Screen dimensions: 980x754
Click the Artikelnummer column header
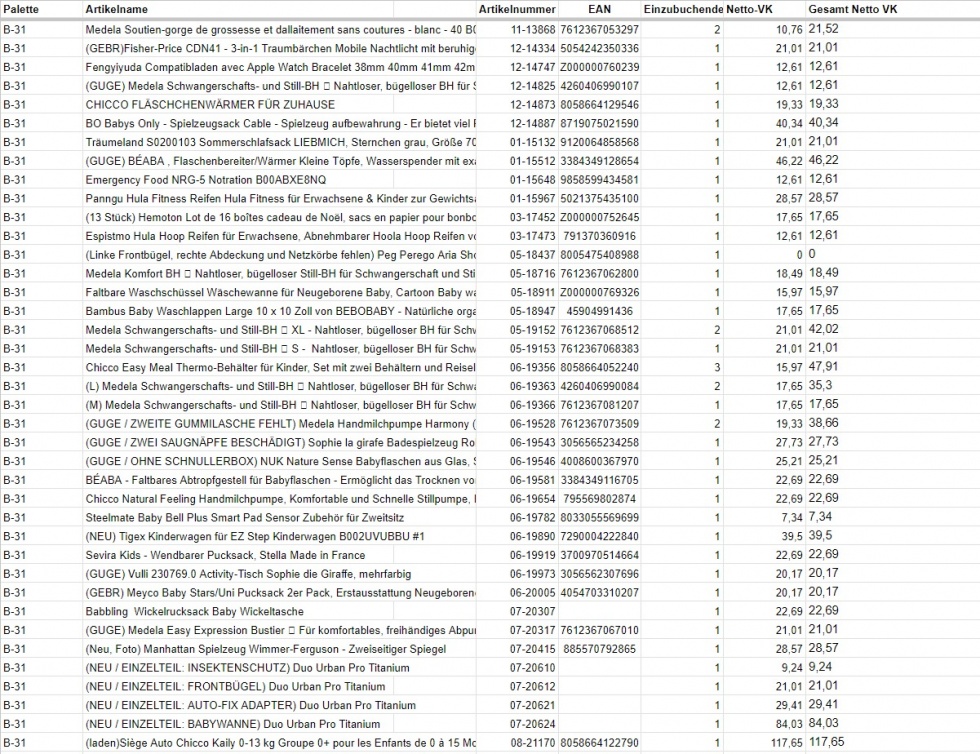click(517, 9)
